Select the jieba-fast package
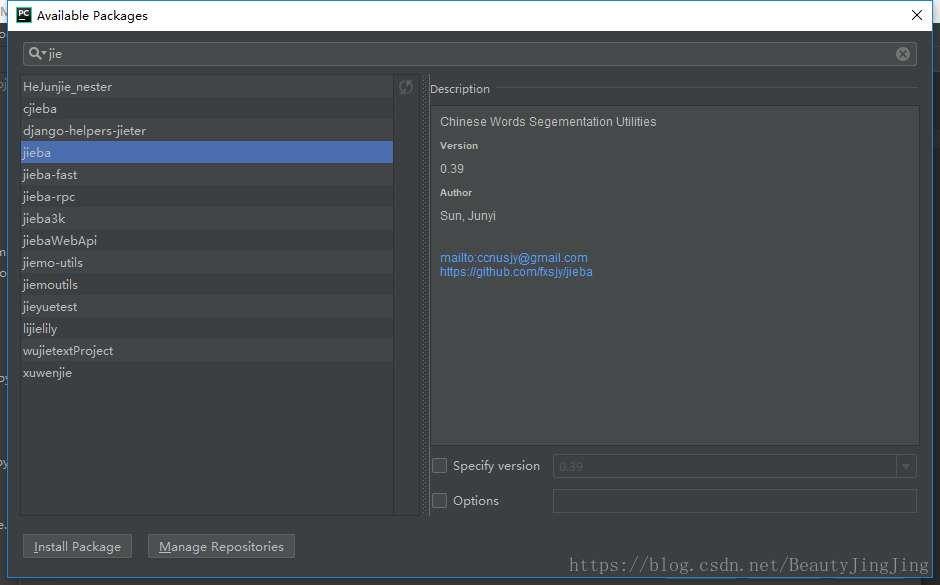This screenshot has height=585, width=940. tap(207, 174)
